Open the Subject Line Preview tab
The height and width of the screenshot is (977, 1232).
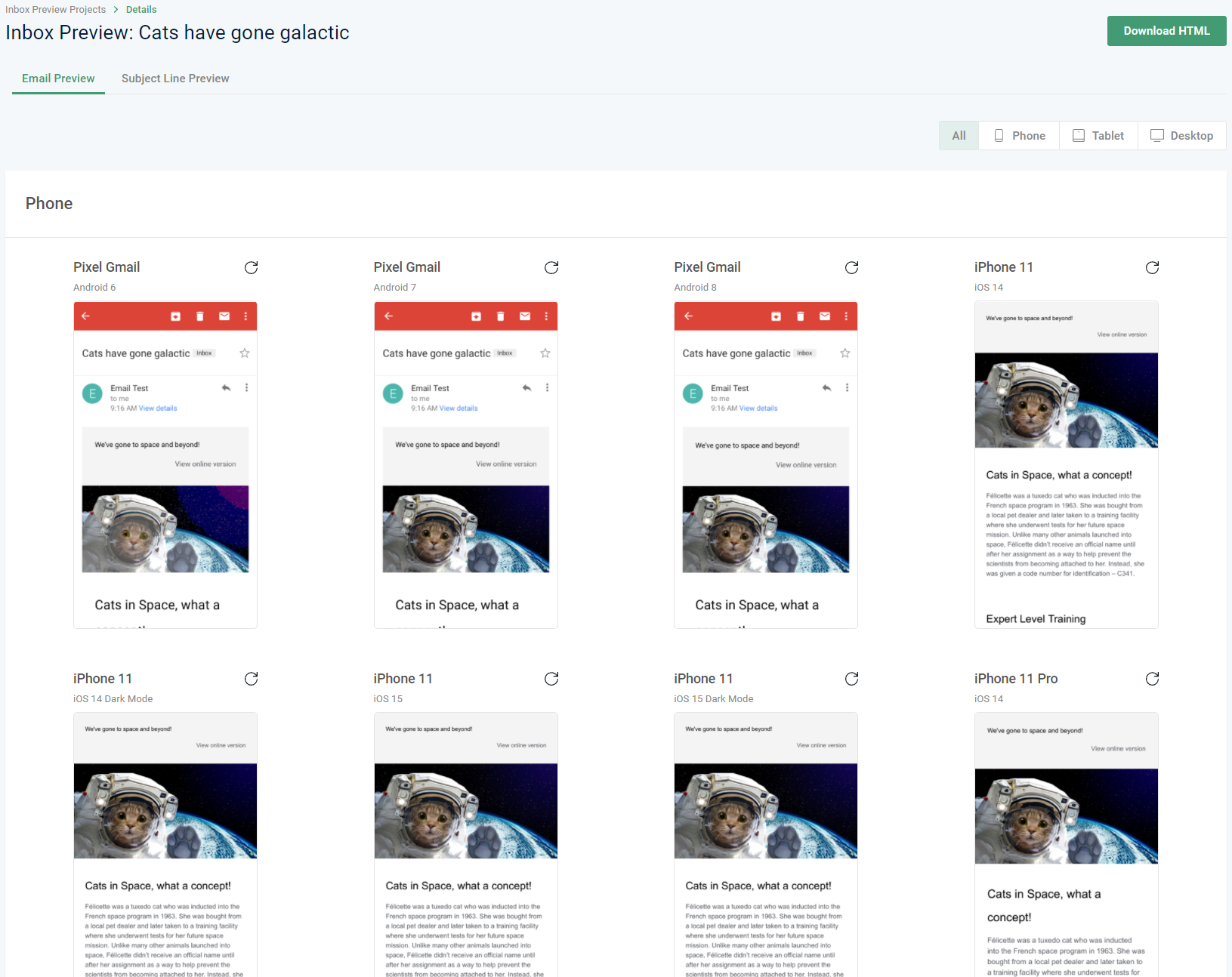[175, 79]
